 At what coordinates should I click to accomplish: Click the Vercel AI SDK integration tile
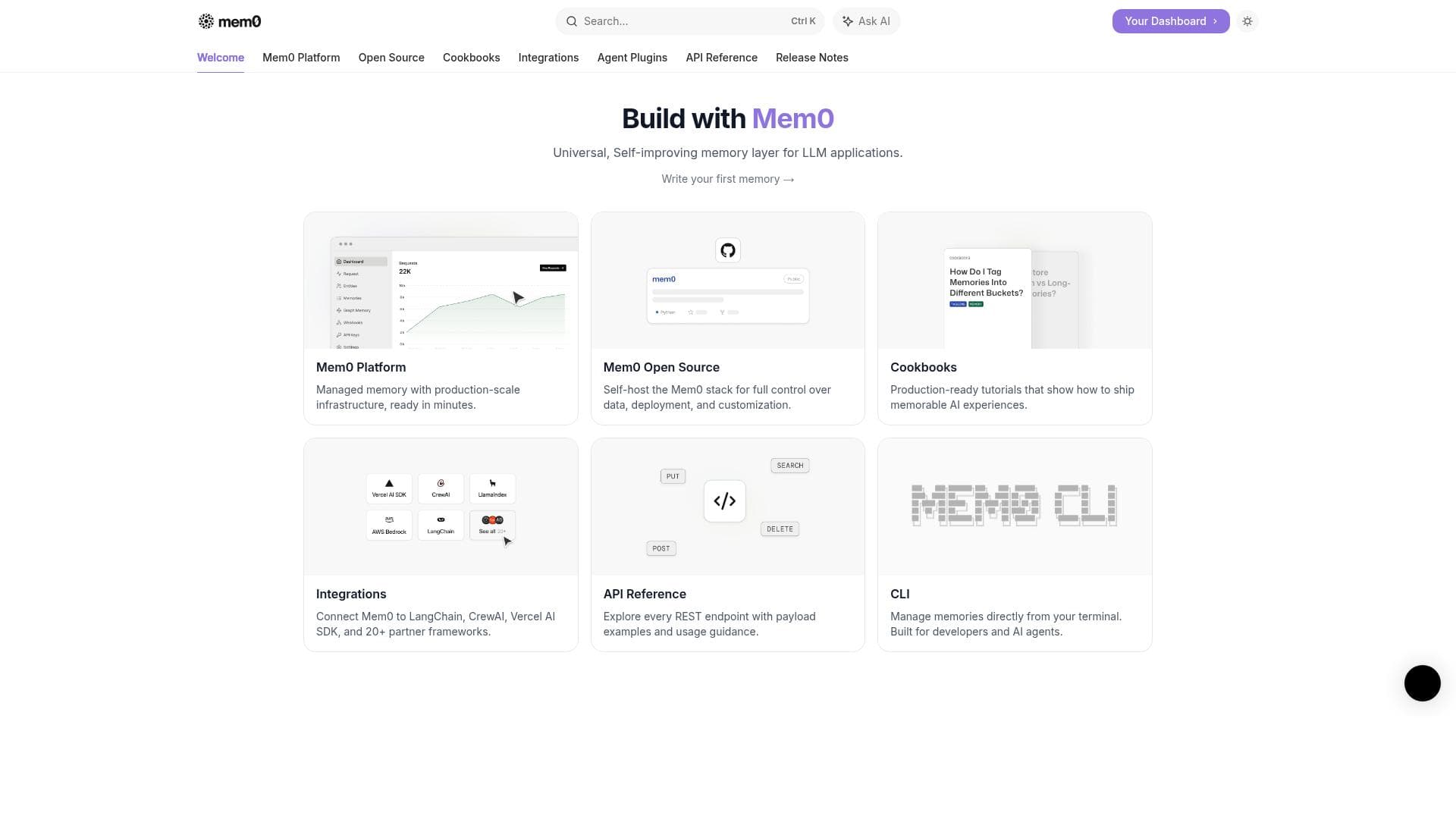(389, 488)
